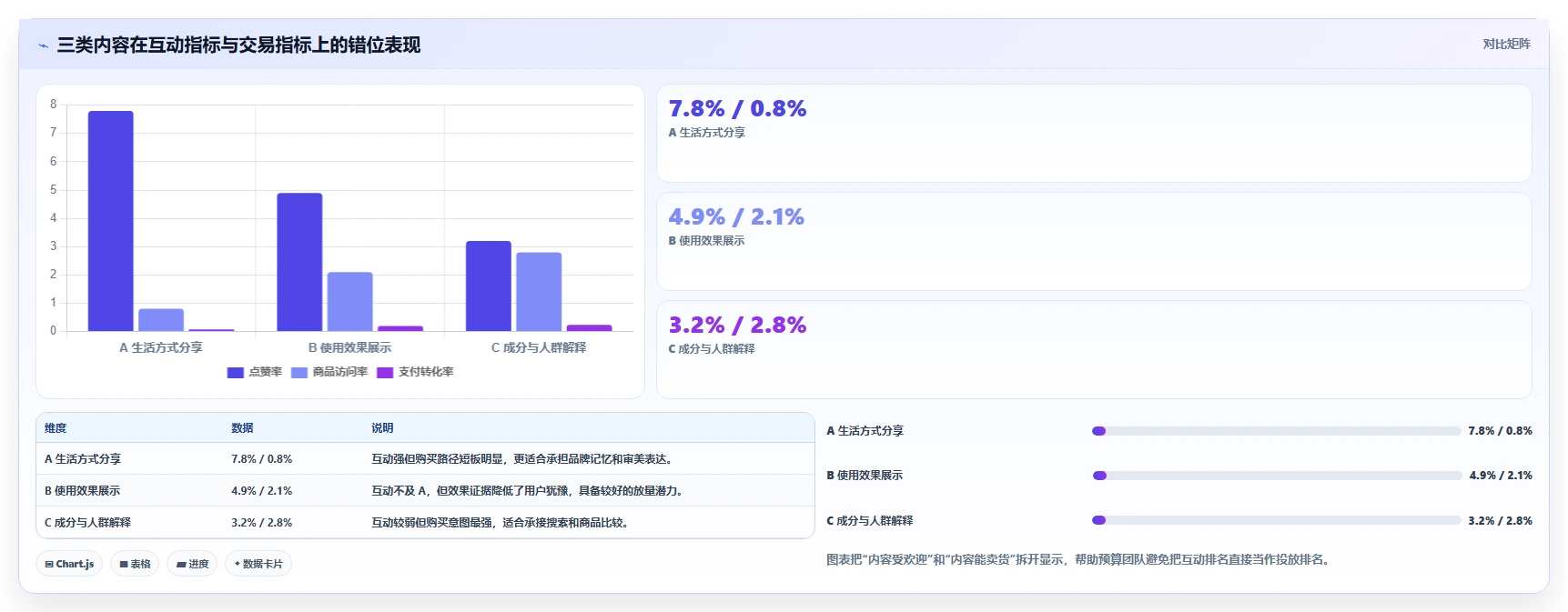Click the 表格 chip
The height and width of the screenshot is (612, 1568).
135,564
